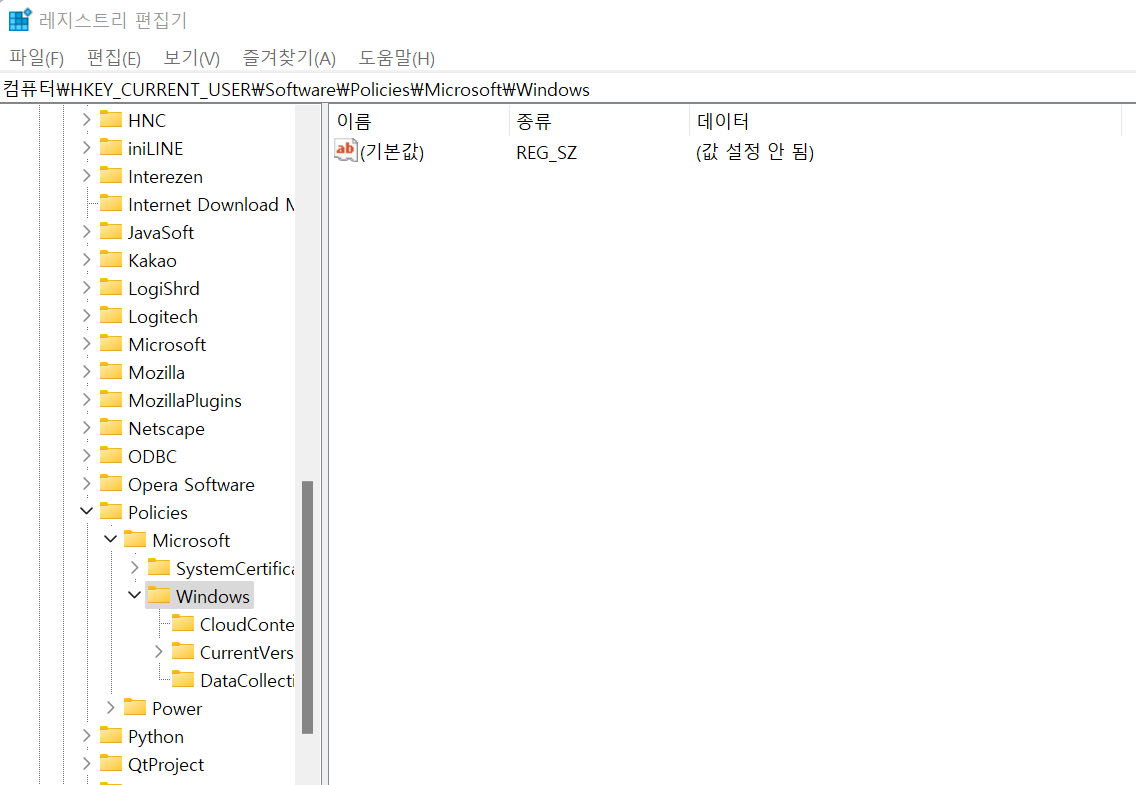Sort by the 데이터 column header

coord(906,121)
